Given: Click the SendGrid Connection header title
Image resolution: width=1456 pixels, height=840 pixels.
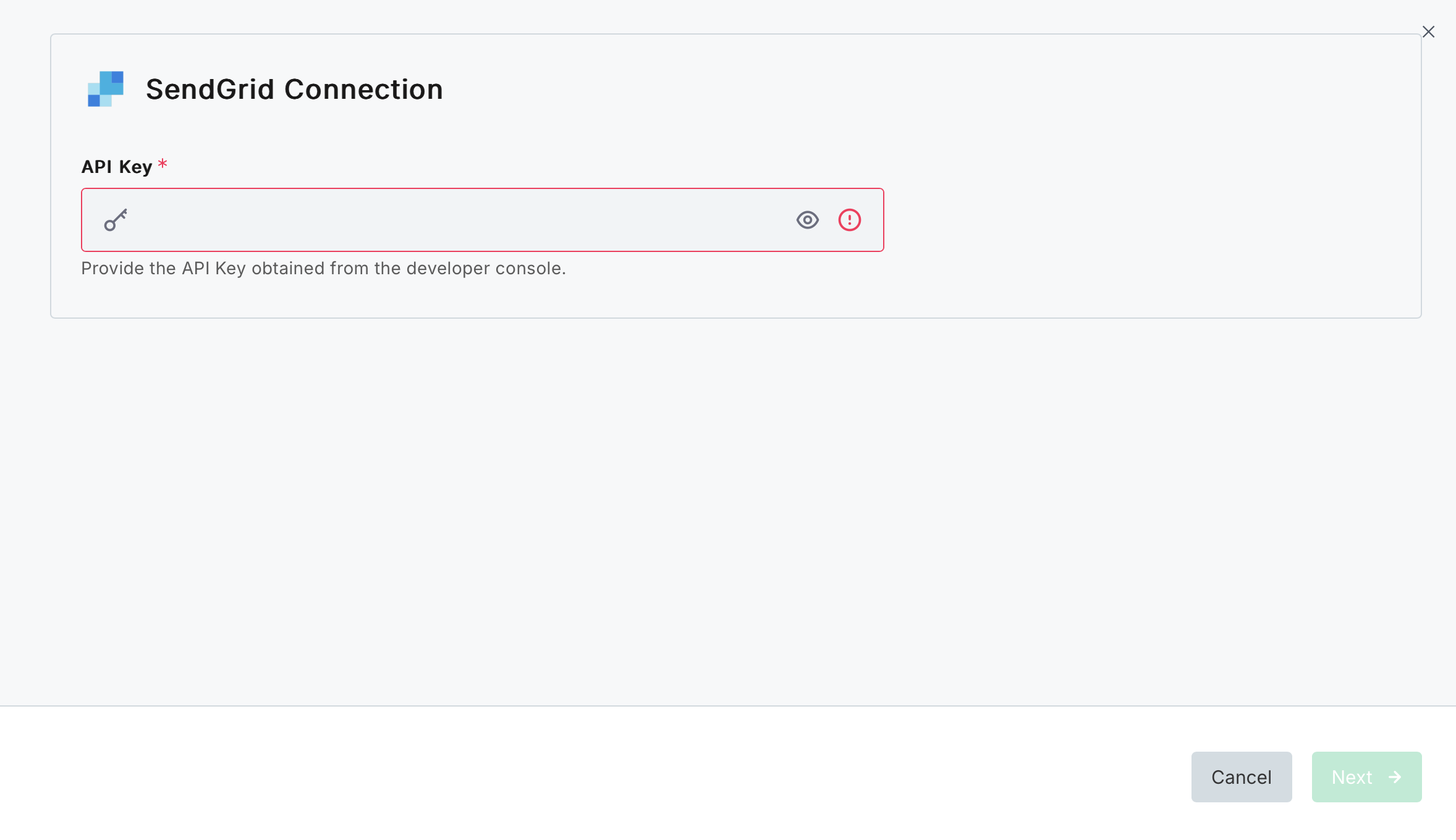Looking at the screenshot, I should click(x=294, y=89).
